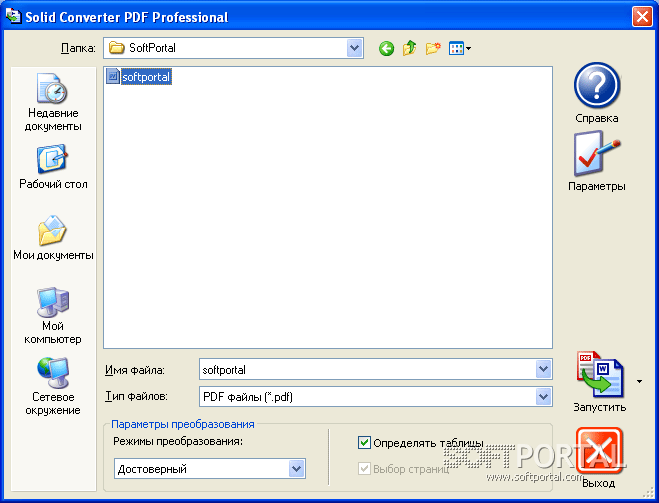Viewport: 659px width, 503px height.
Task: Click the Solid Converter title bar icon
Action: [13, 16]
